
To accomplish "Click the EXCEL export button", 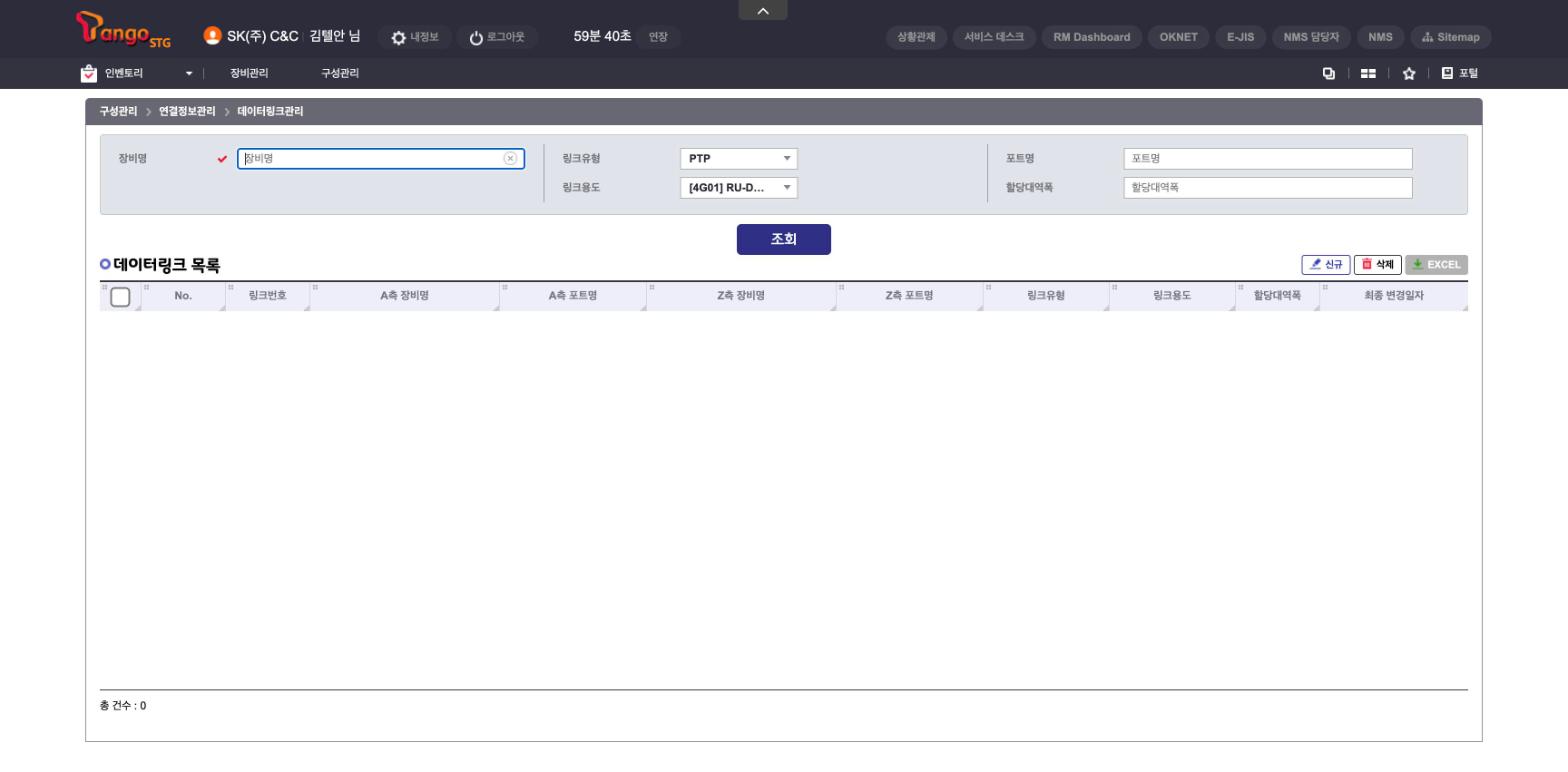I will (x=1436, y=264).
